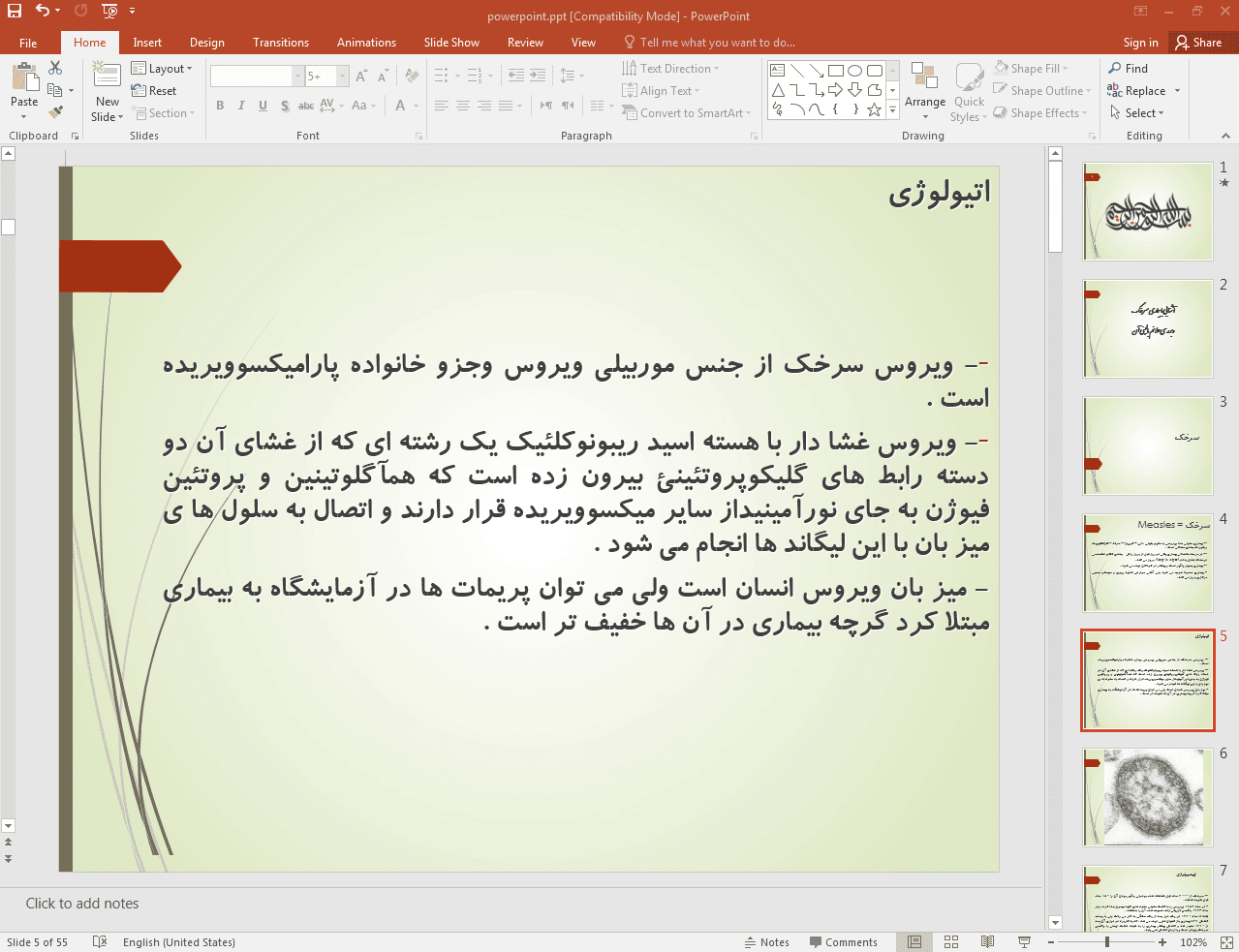
Task: Apply underline to text
Action: pyautogui.click(x=263, y=105)
